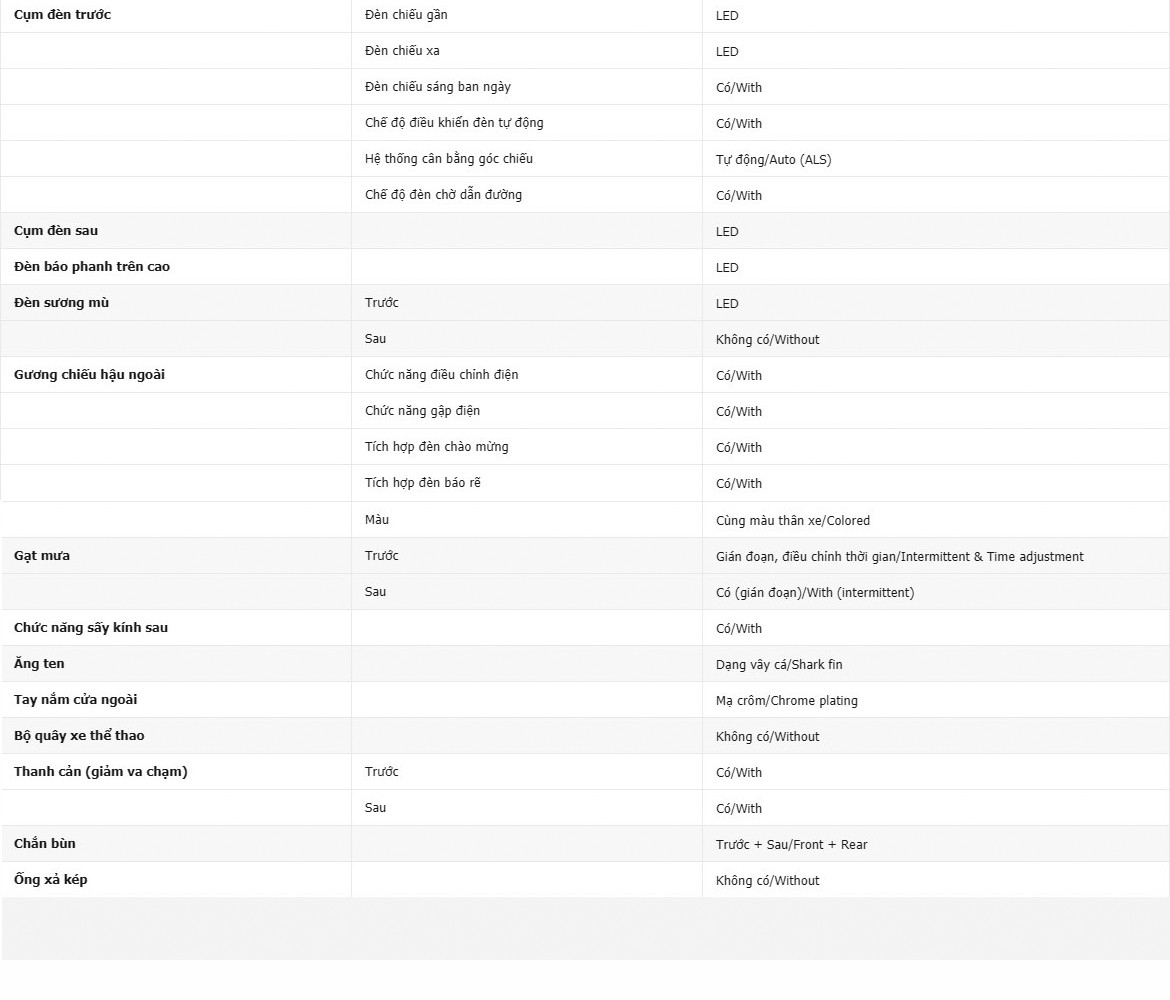Select "Chế độ điều khiển đèn tự động" text
The width and height of the screenshot is (1170, 1000).
pos(454,123)
